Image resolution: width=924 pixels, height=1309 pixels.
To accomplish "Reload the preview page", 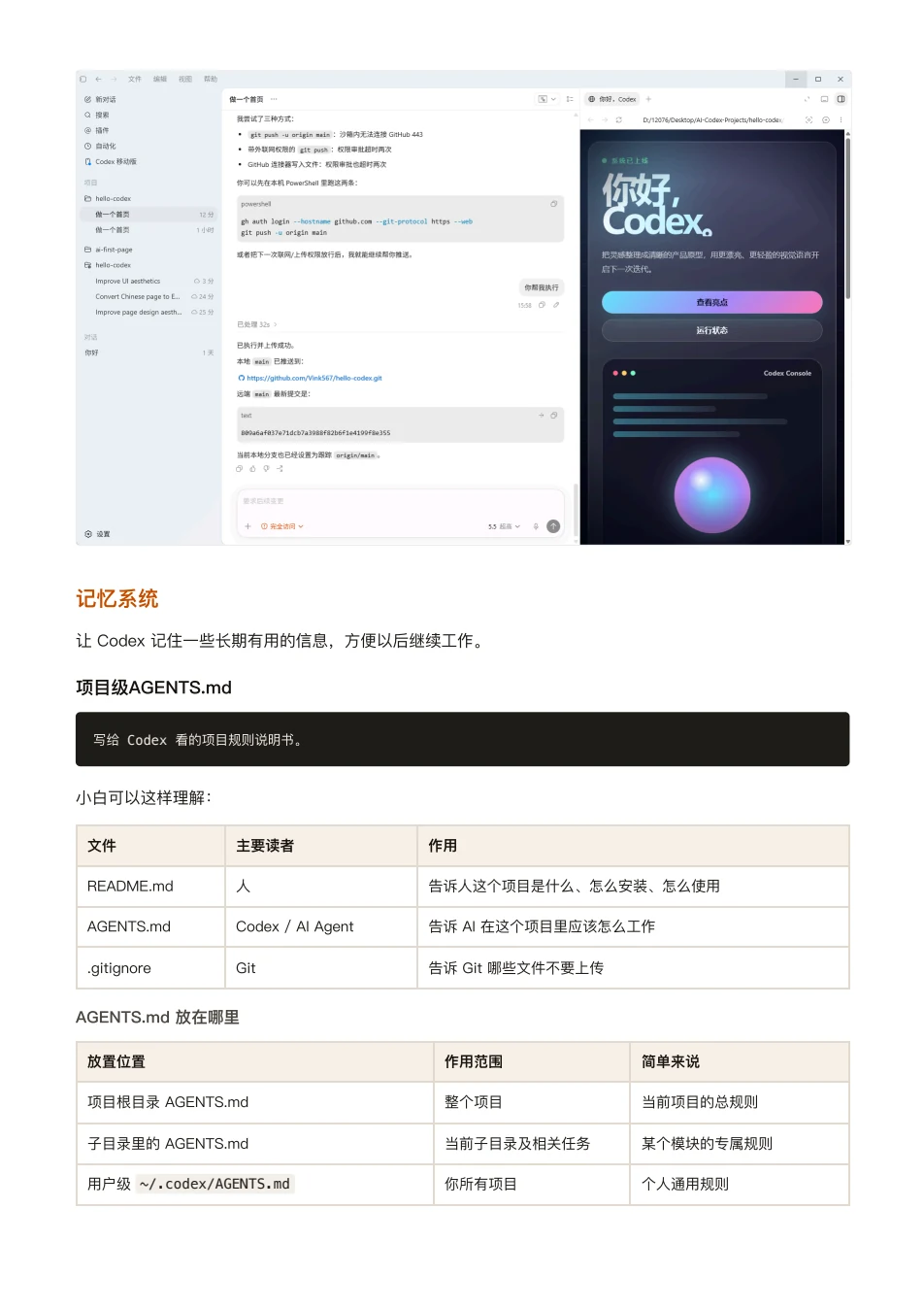I will coord(619,120).
